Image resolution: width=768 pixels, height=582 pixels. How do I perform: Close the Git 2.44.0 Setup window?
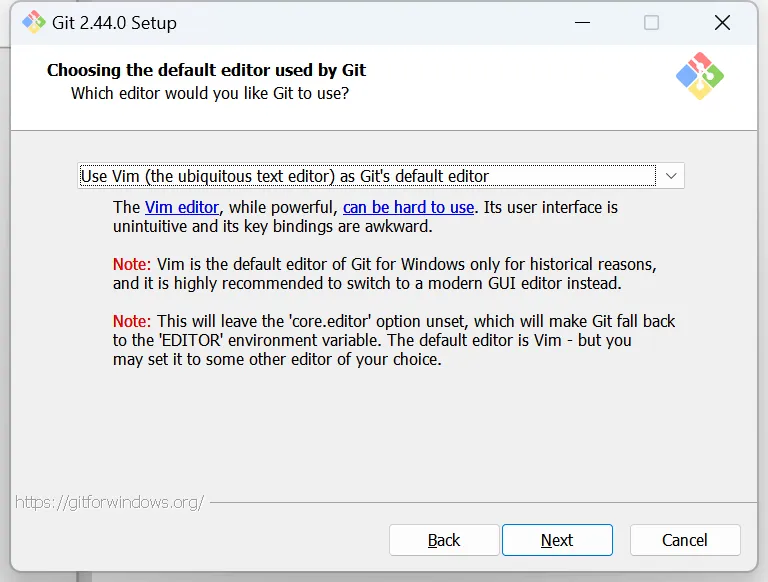tap(721, 23)
